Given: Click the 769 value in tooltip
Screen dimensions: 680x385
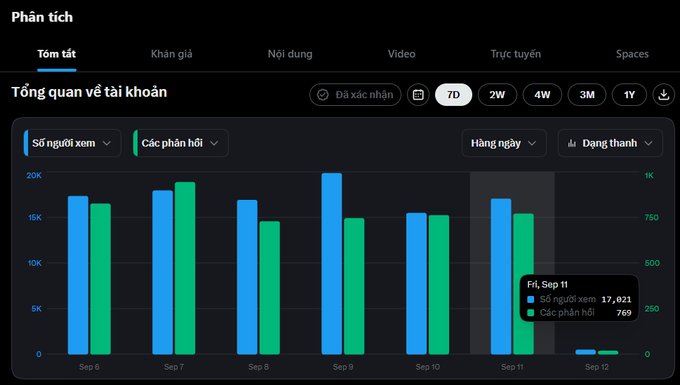Looking at the screenshot, I should click(624, 313).
